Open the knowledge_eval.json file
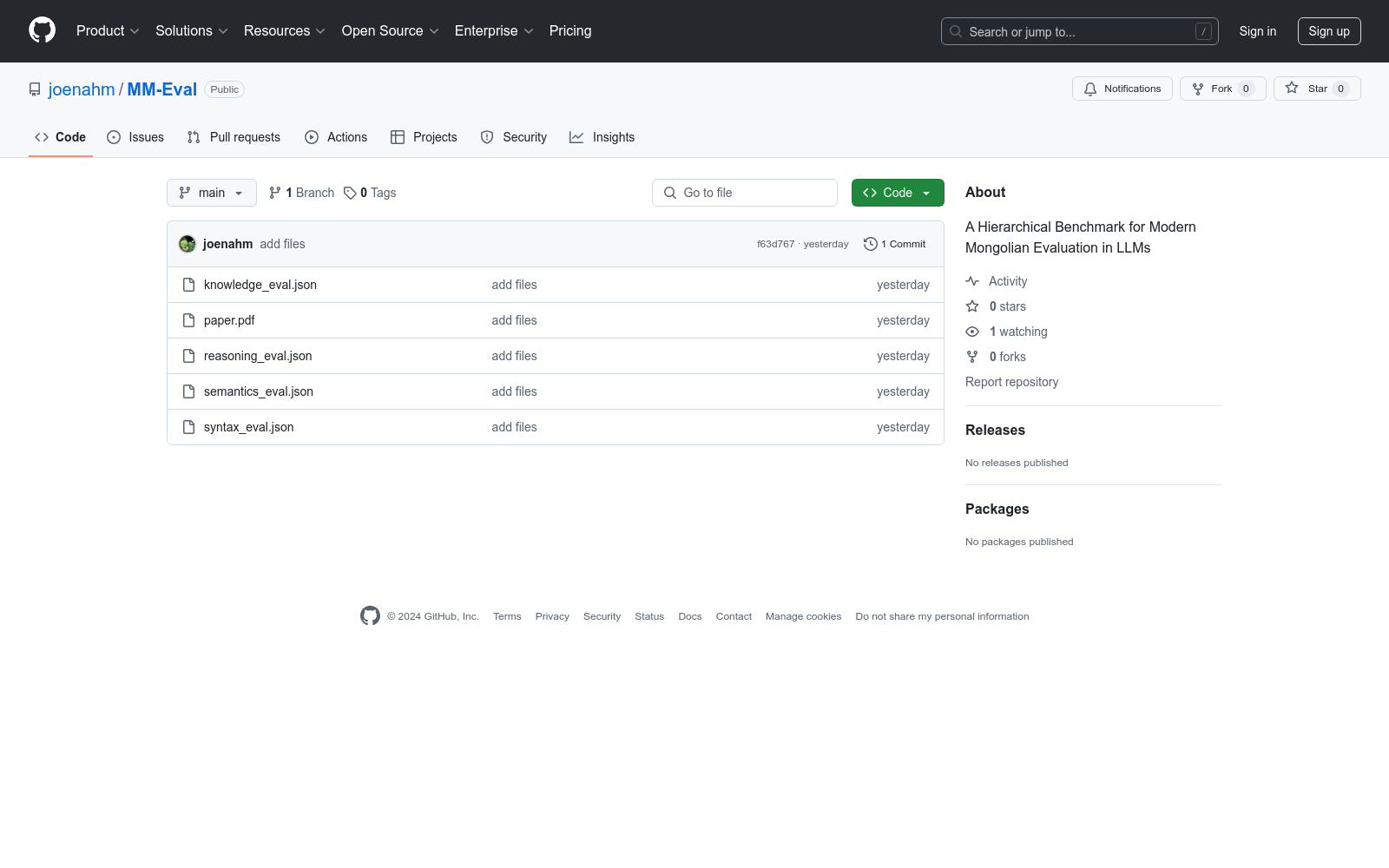The image size is (1389, 868). (x=260, y=285)
